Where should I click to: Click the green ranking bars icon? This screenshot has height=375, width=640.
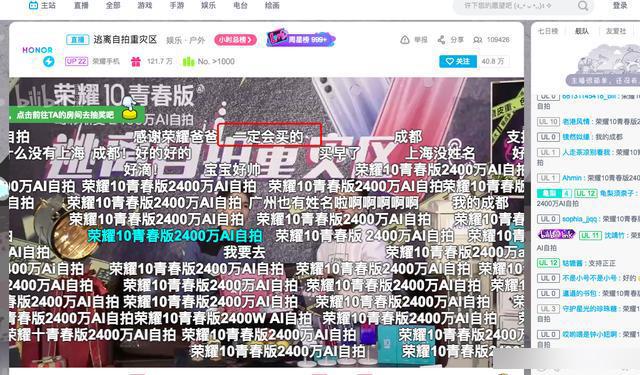[x=189, y=62]
